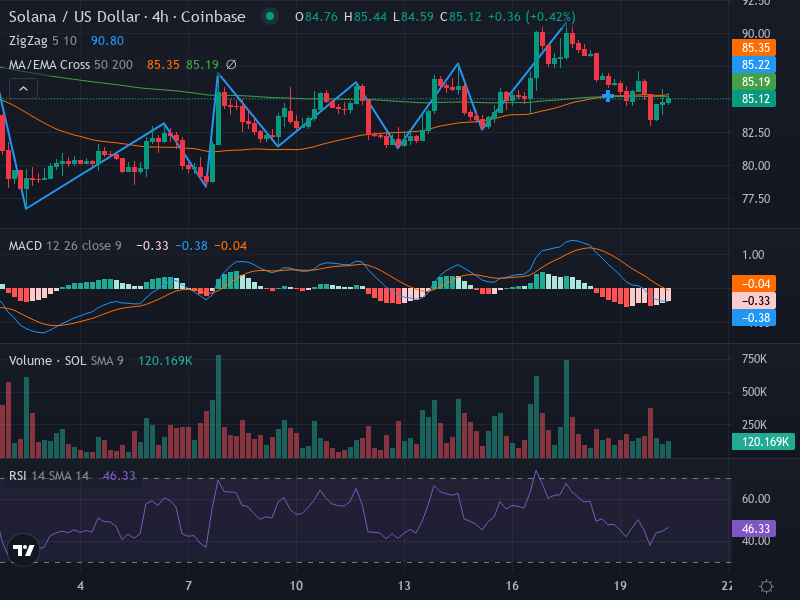Select the MA/EMA Cross 50 200 label
Viewport: 800px width, 600px height.
[70, 65]
